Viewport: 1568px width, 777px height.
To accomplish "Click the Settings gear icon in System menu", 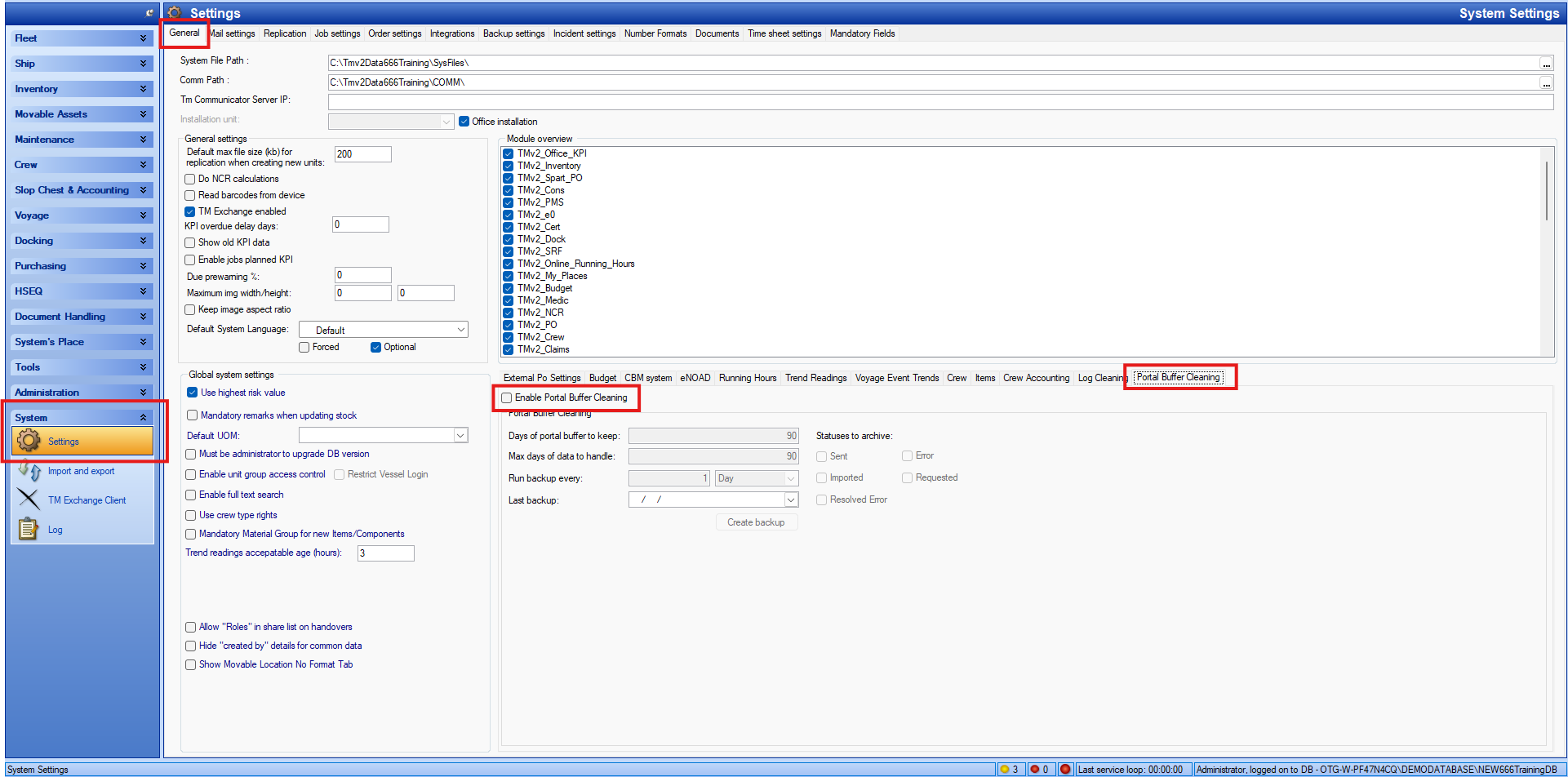I will pos(30,441).
